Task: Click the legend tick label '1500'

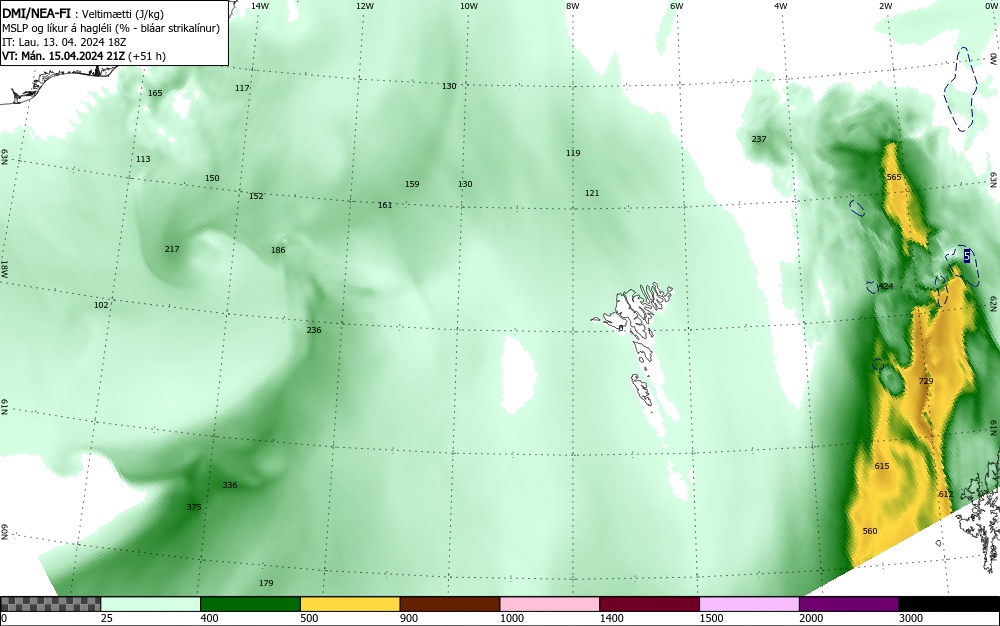Action: [x=711, y=618]
